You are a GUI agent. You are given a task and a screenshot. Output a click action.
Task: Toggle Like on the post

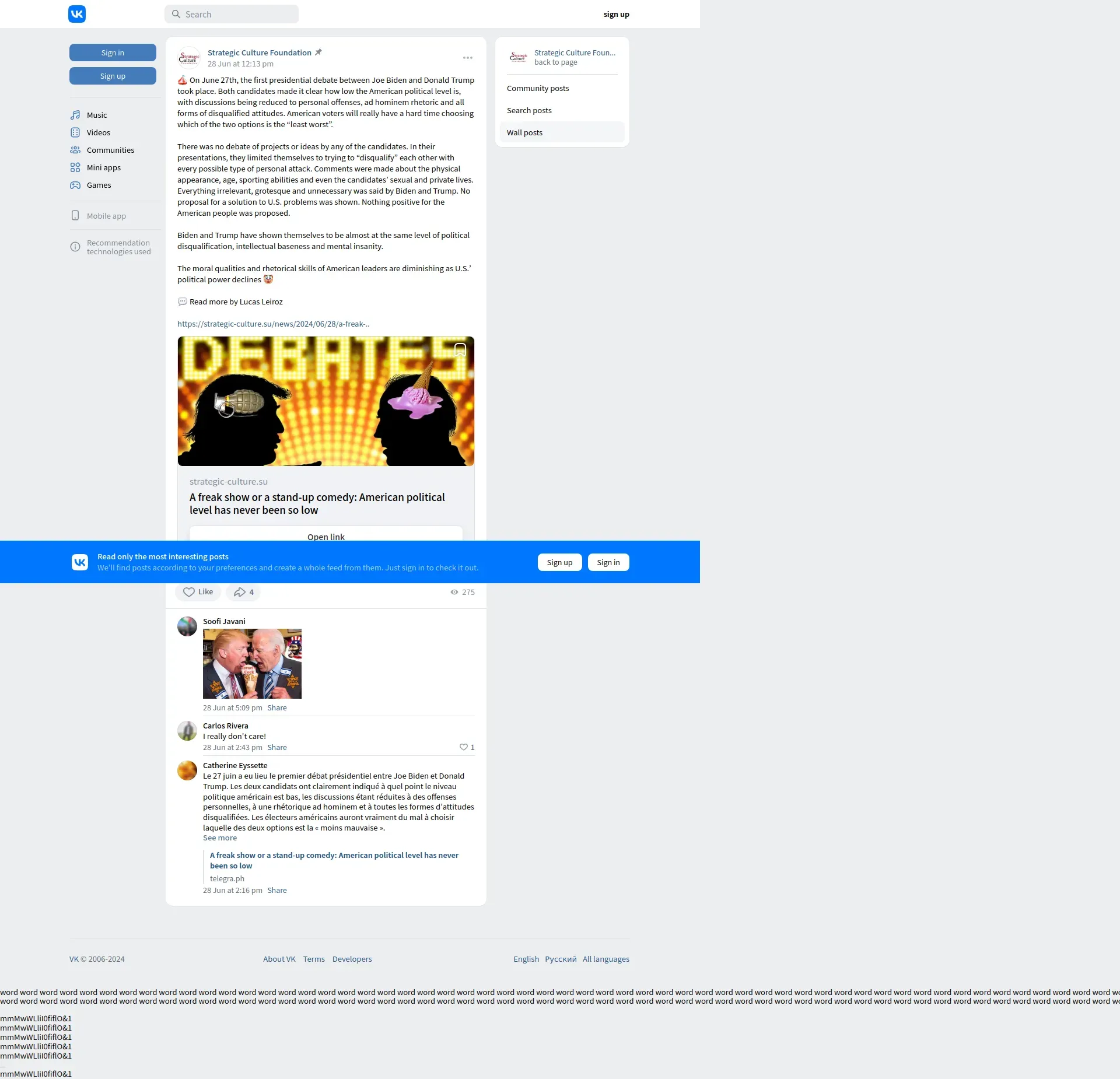pos(198,592)
